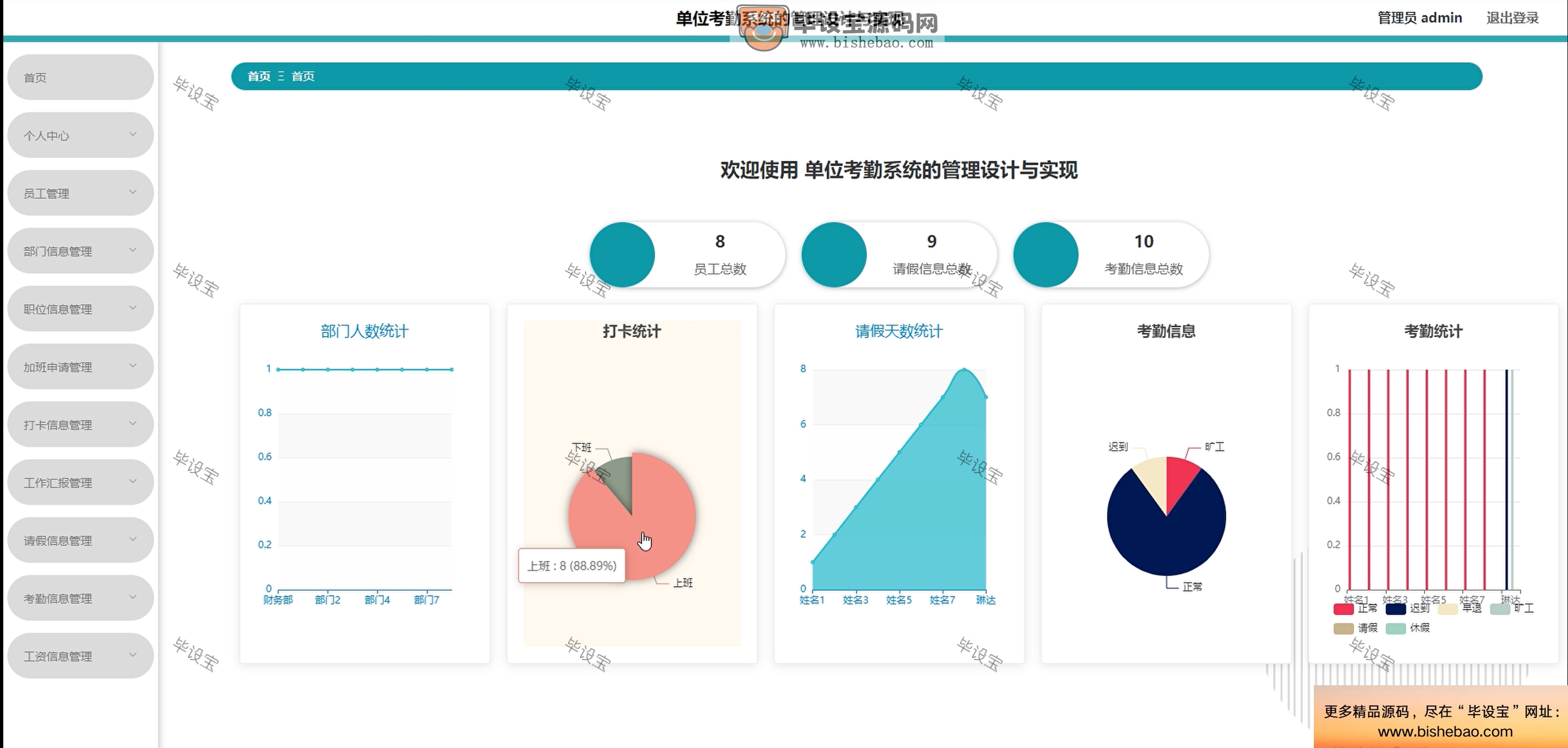1568x748 pixels.
Task: Click the last 首页 breadcrumb entry
Action: pos(303,76)
